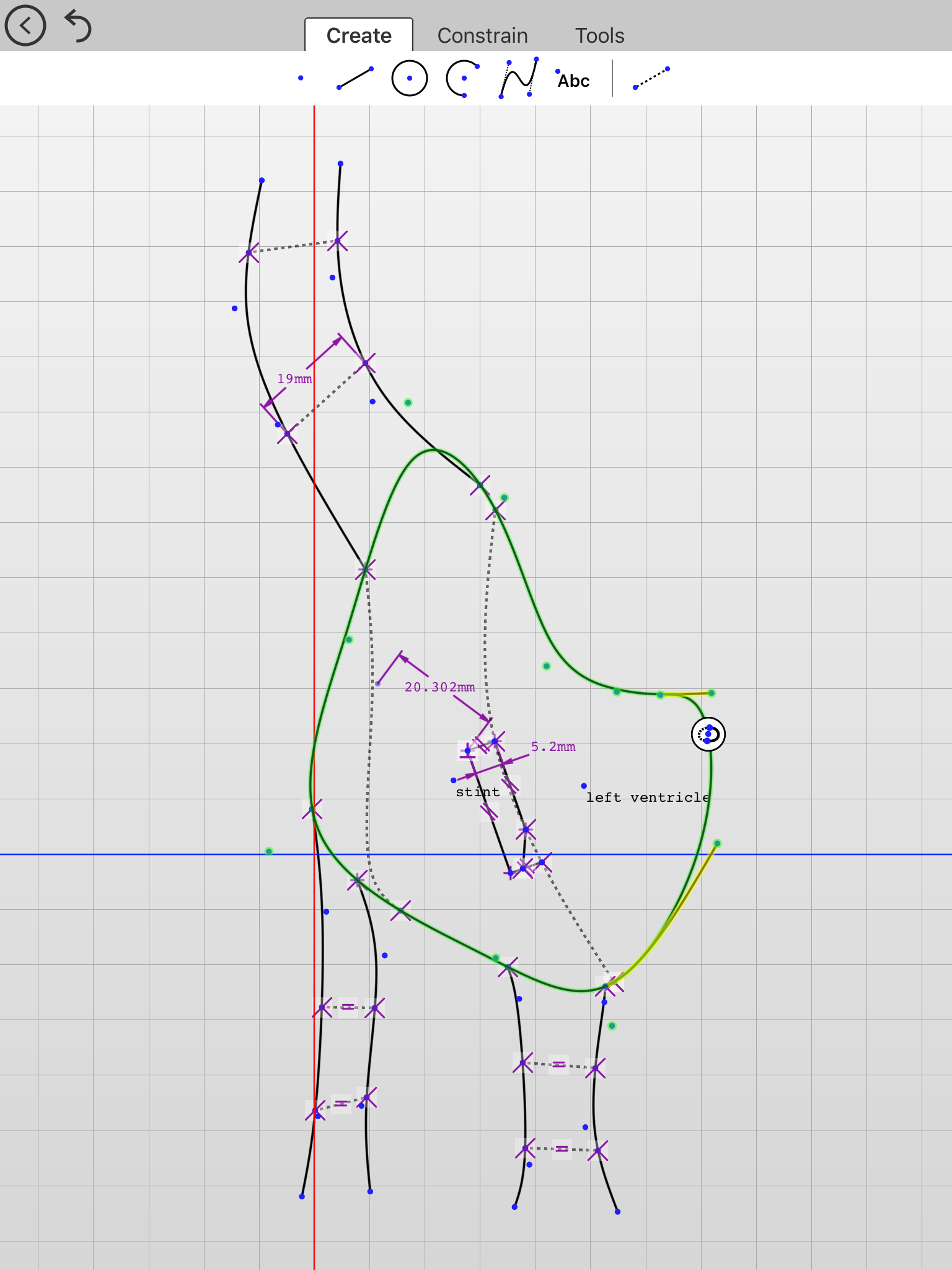This screenshot has width=952, height=1270.
Task: Select the Arc tool
Action: pyautogui.click(x=463, y=79)
